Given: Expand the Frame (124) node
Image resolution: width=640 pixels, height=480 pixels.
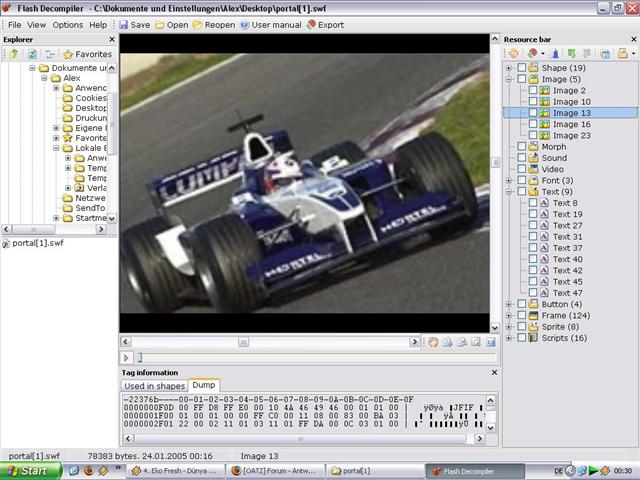Looking at the screenshot, I should (x=509, y=316).
